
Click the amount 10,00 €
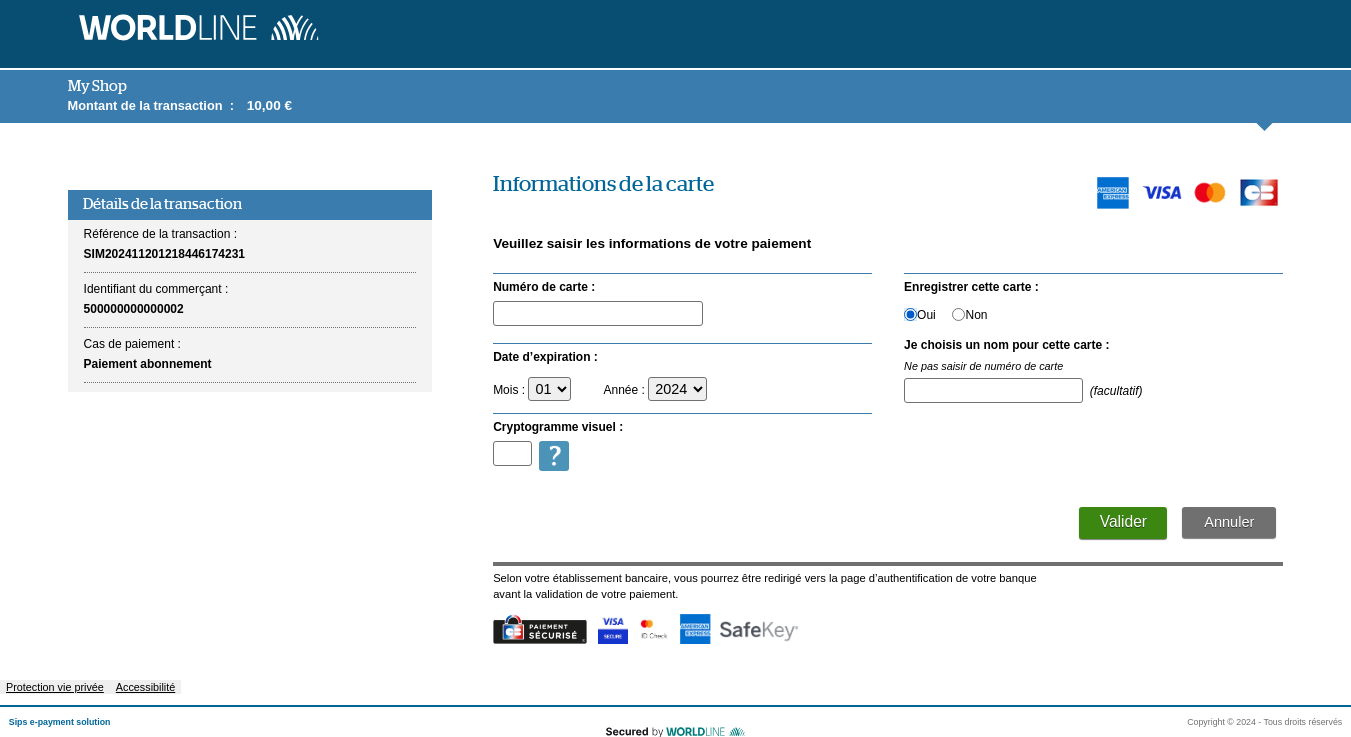tap(269, 106)
